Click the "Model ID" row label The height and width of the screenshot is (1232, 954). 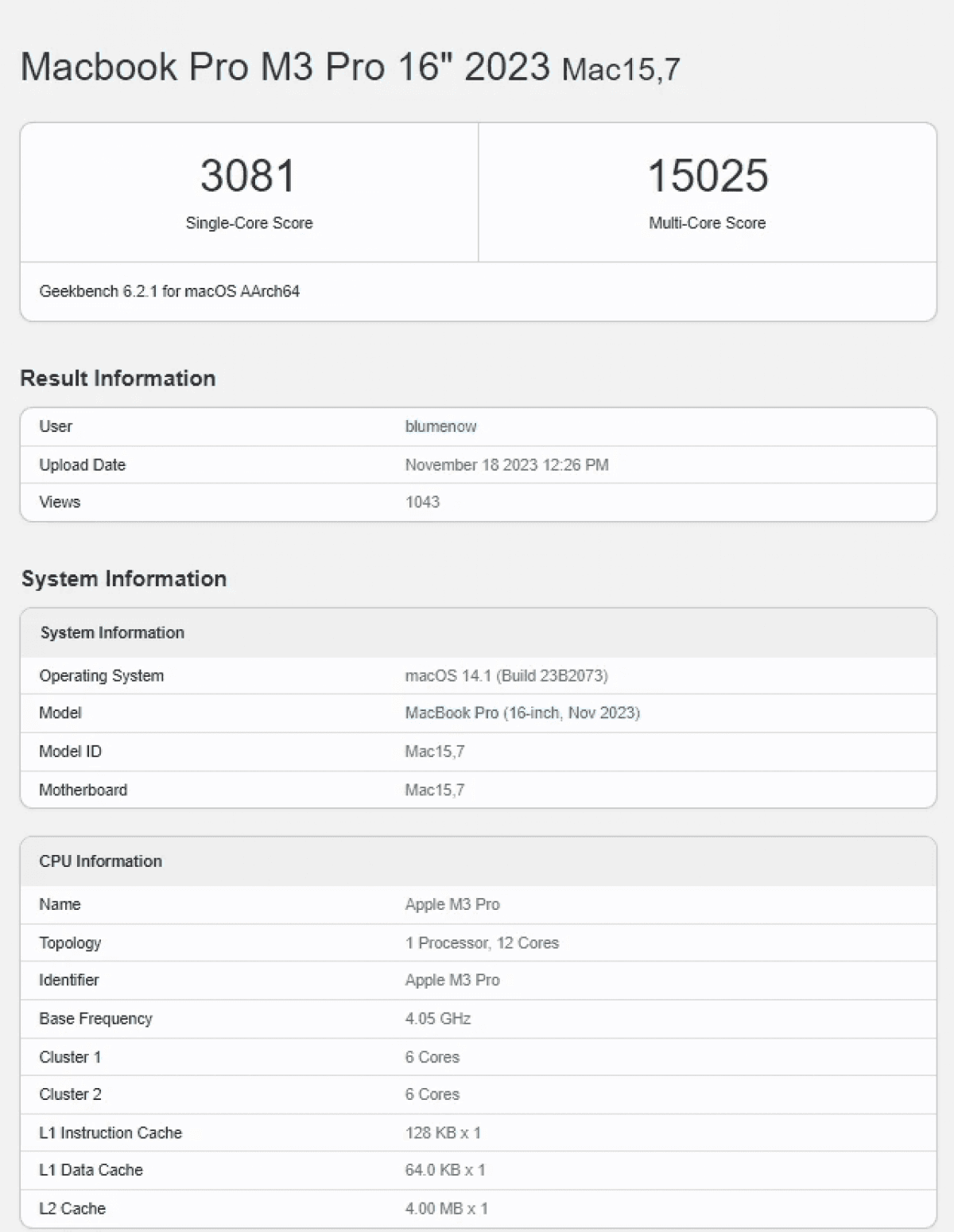tap(70, 751)
